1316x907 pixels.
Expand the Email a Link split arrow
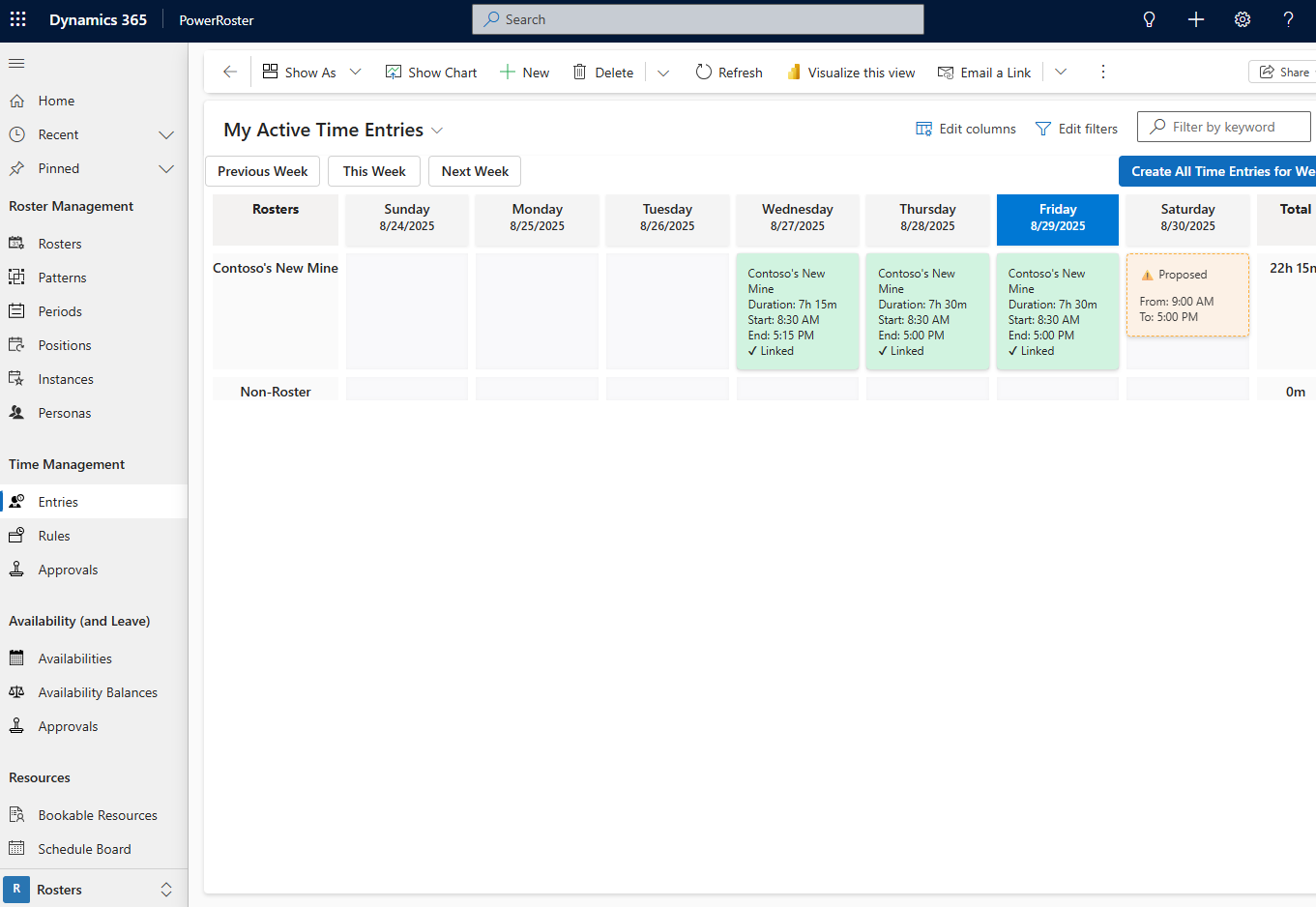tap(1061, 73)
